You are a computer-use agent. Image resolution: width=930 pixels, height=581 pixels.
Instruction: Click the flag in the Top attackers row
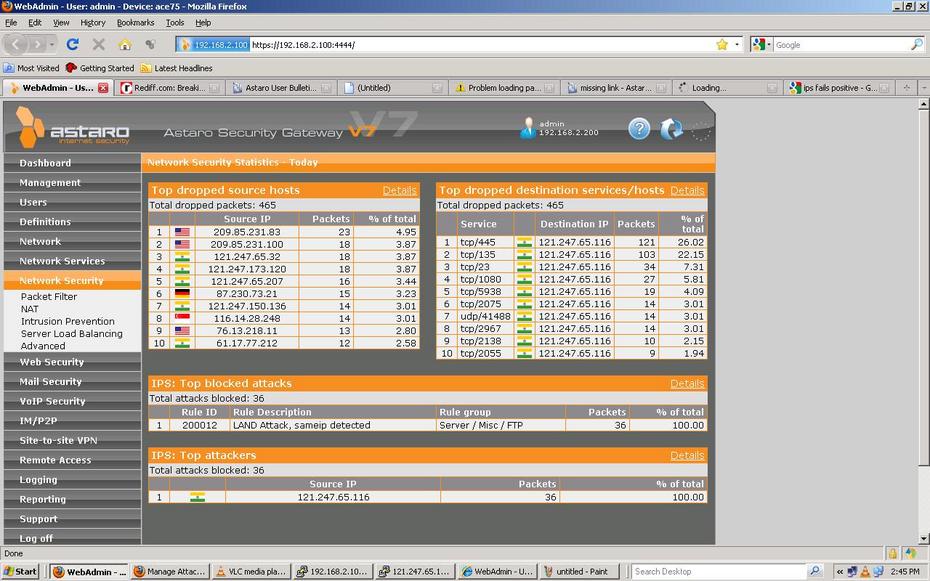click(198, 497)
